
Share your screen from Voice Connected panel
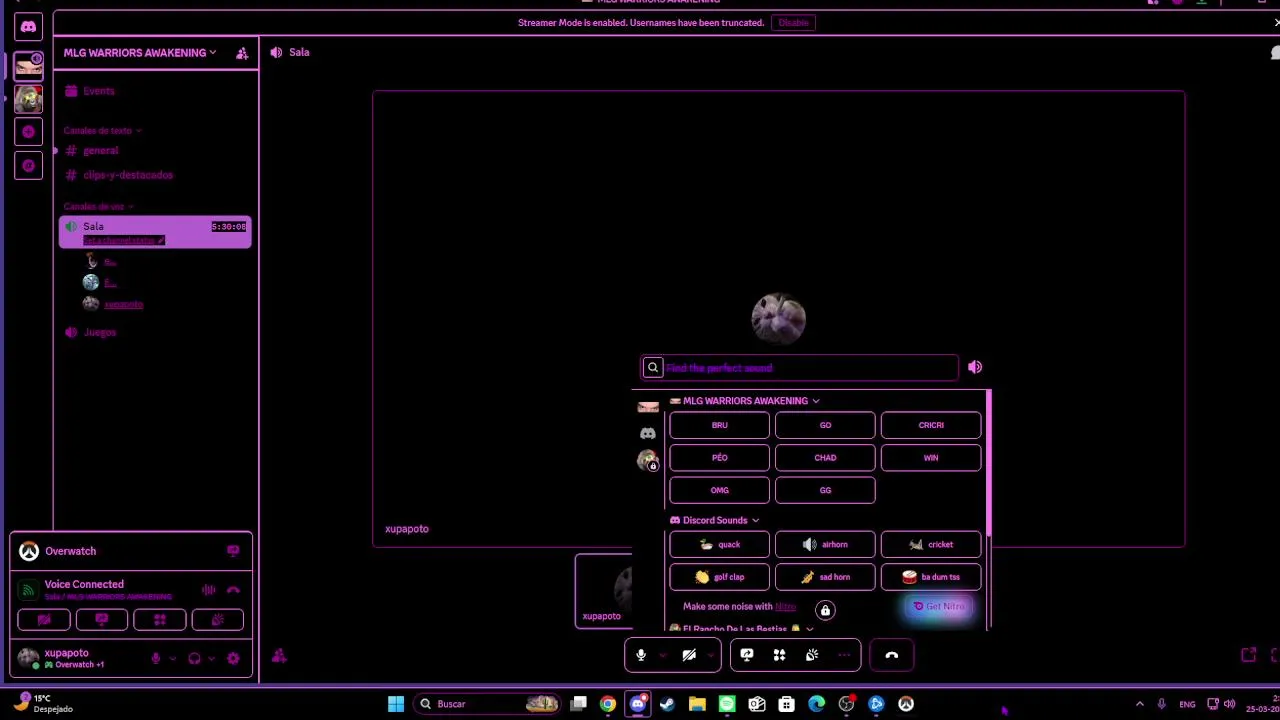pyautogui.click(x=102, y=620)
